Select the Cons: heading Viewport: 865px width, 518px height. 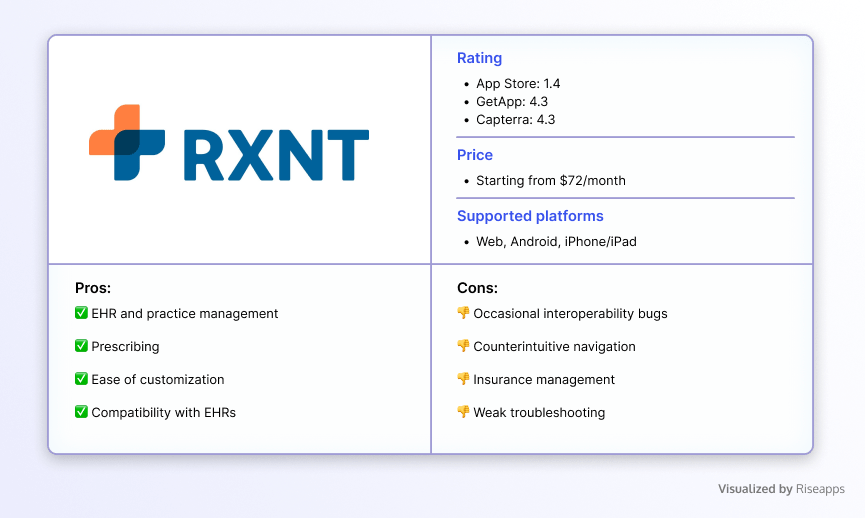477,288
